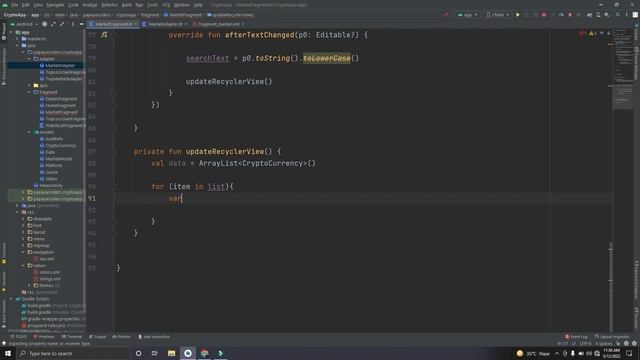The image size is (640, 360).
Task: Click the Windows taskbar search box
Action: point(73,353)
